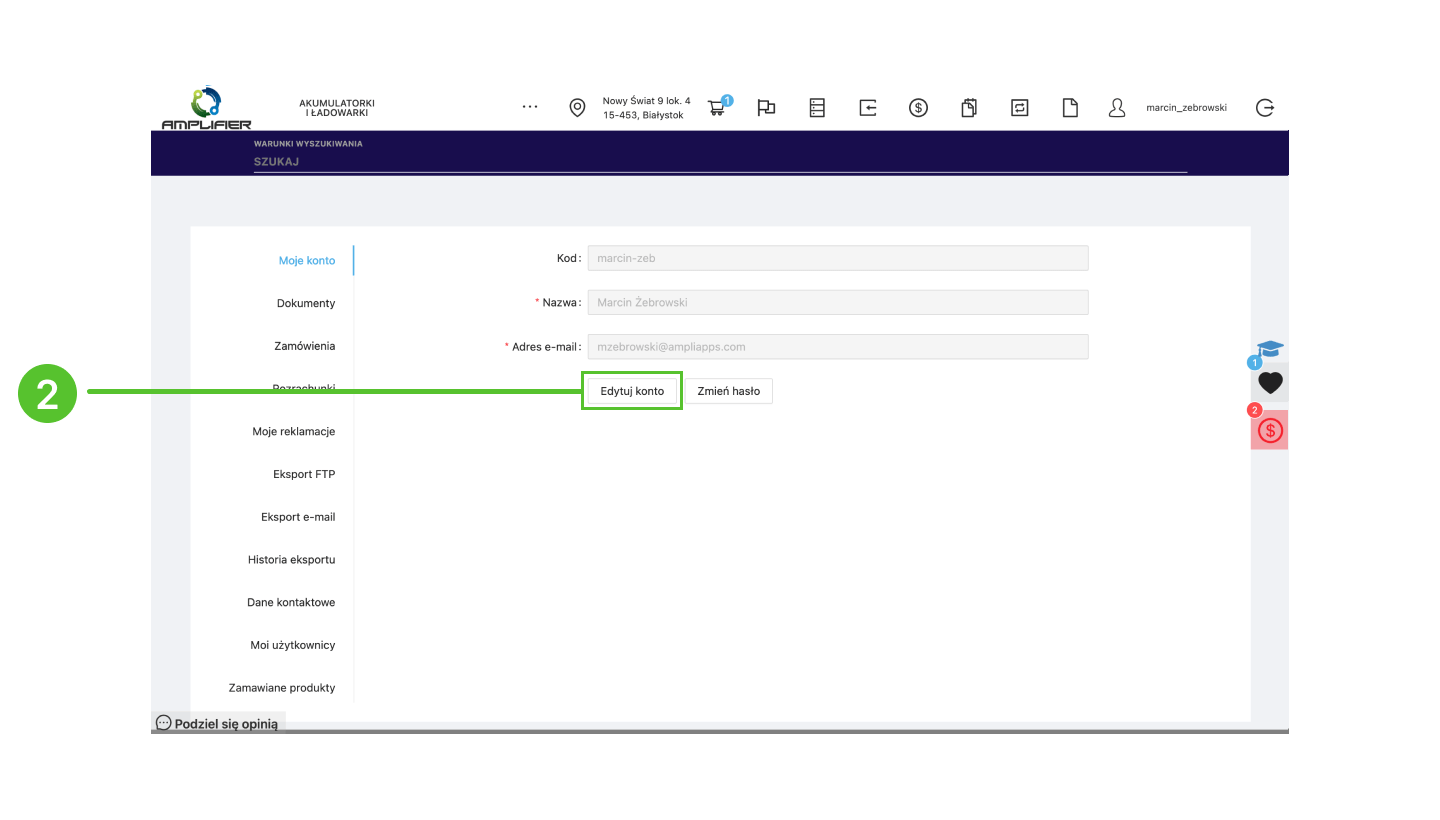1440x820 pixels.
Task: Click the marcin_zebrowski username
Action: click(x=1186, y=108)
